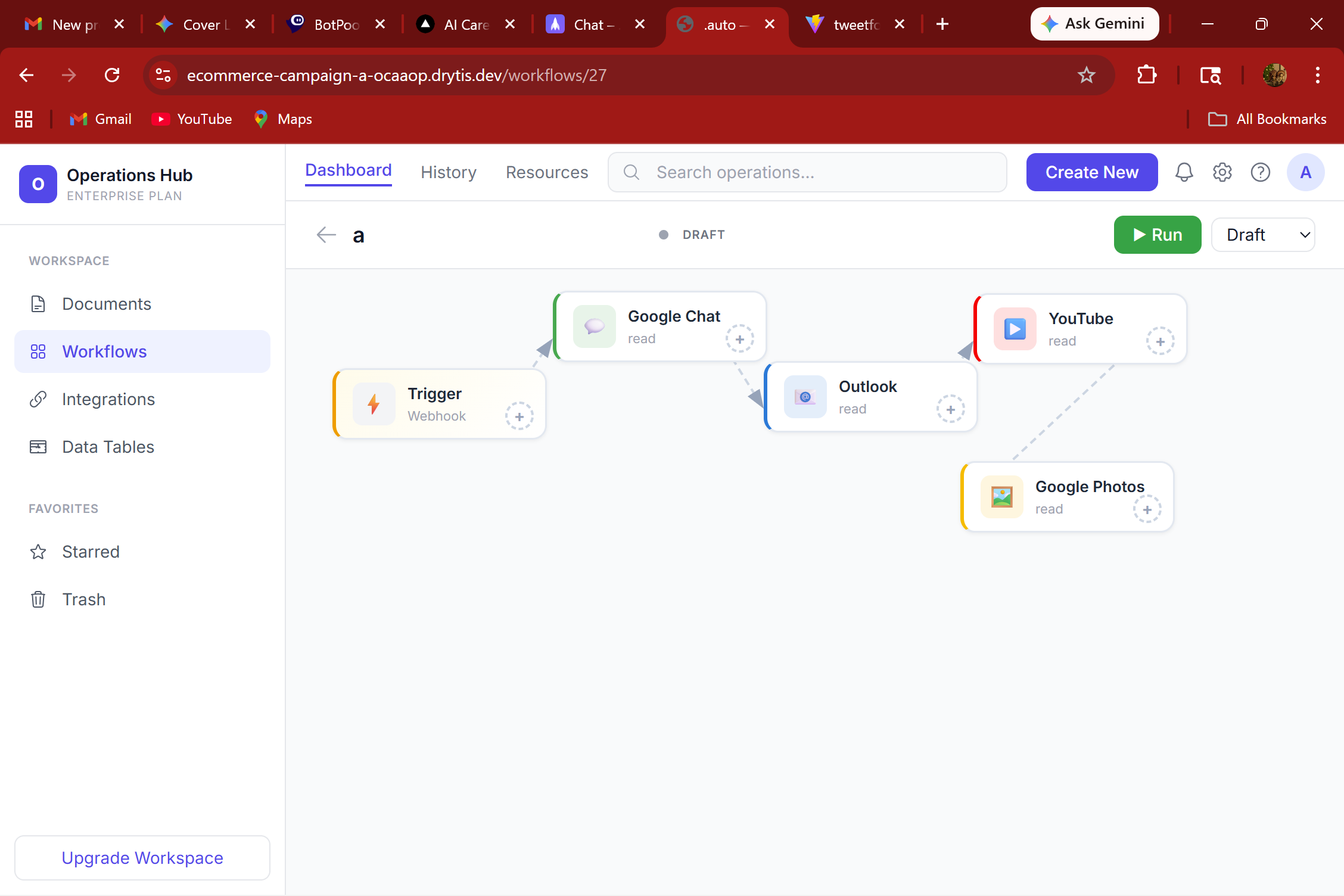Image resolution: width=1344 pixels, height=896 pixels.
Task: Open the user avatar A menu
Action: point(1306,172)
